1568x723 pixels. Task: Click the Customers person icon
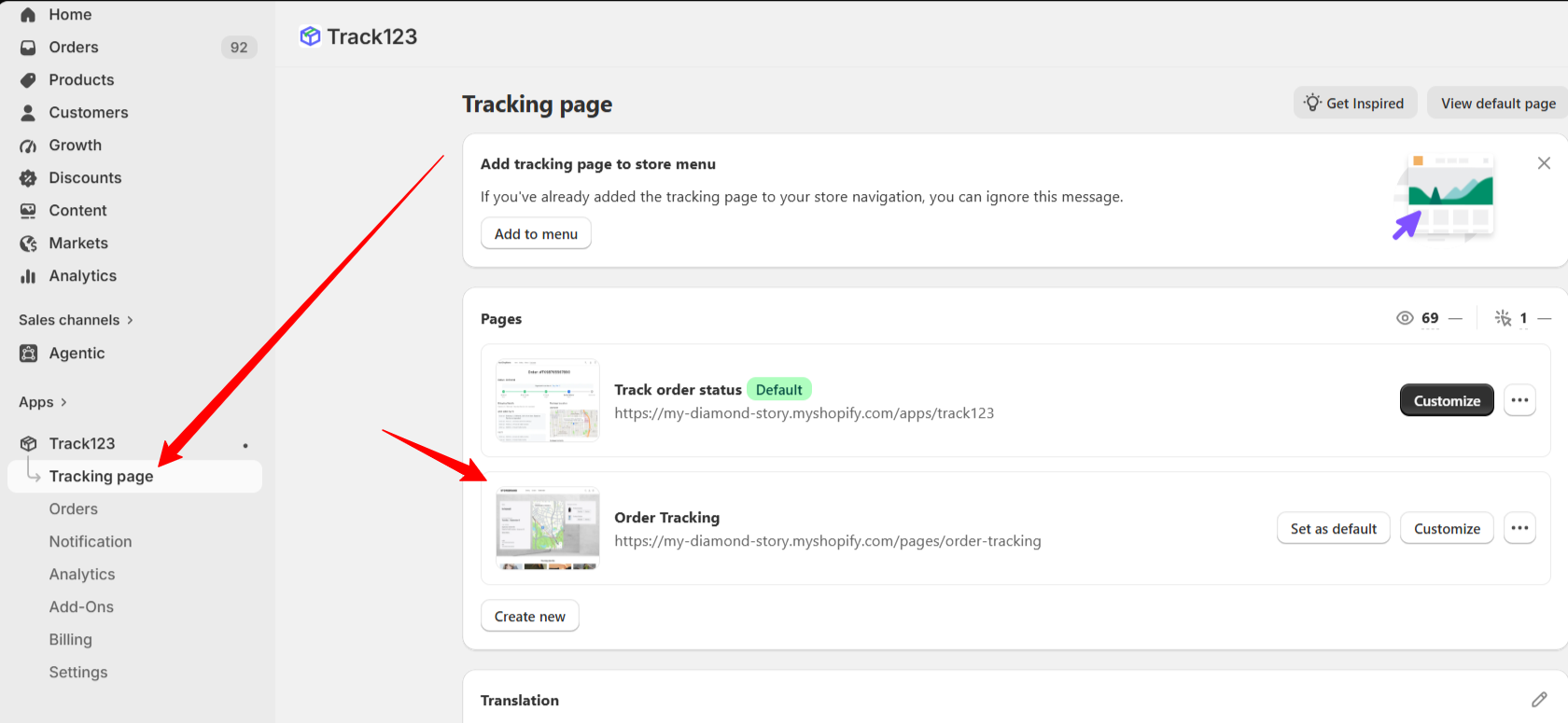point(28,113)
